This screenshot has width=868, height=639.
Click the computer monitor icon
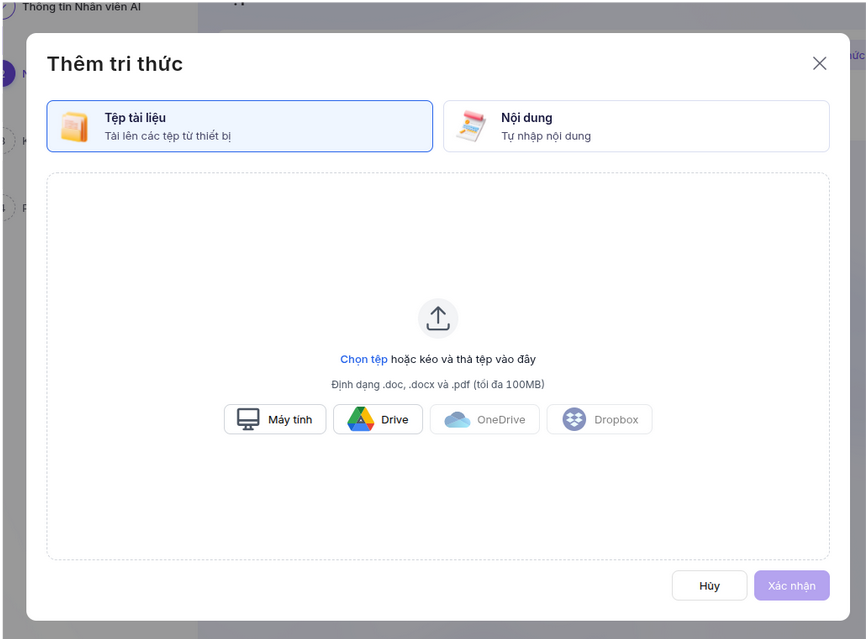[x=248, y=420]
